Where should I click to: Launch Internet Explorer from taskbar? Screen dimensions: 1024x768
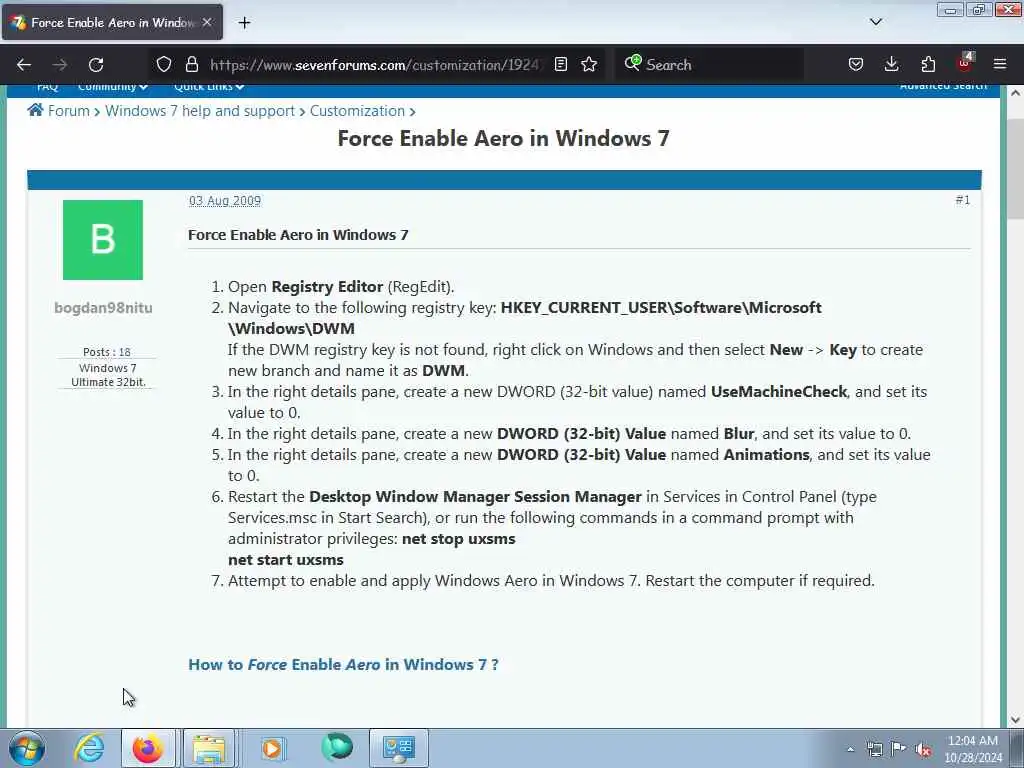click(89, 748)
